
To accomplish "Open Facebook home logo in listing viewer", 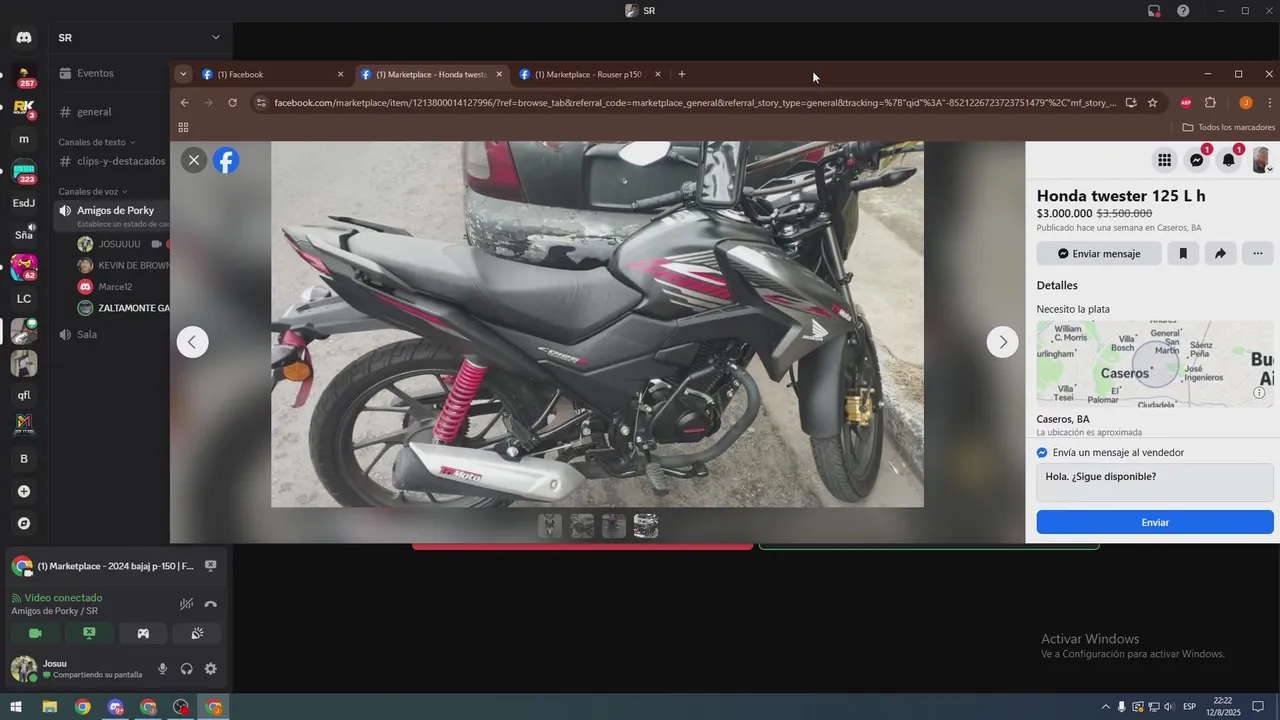I will (x=227, y=160).
